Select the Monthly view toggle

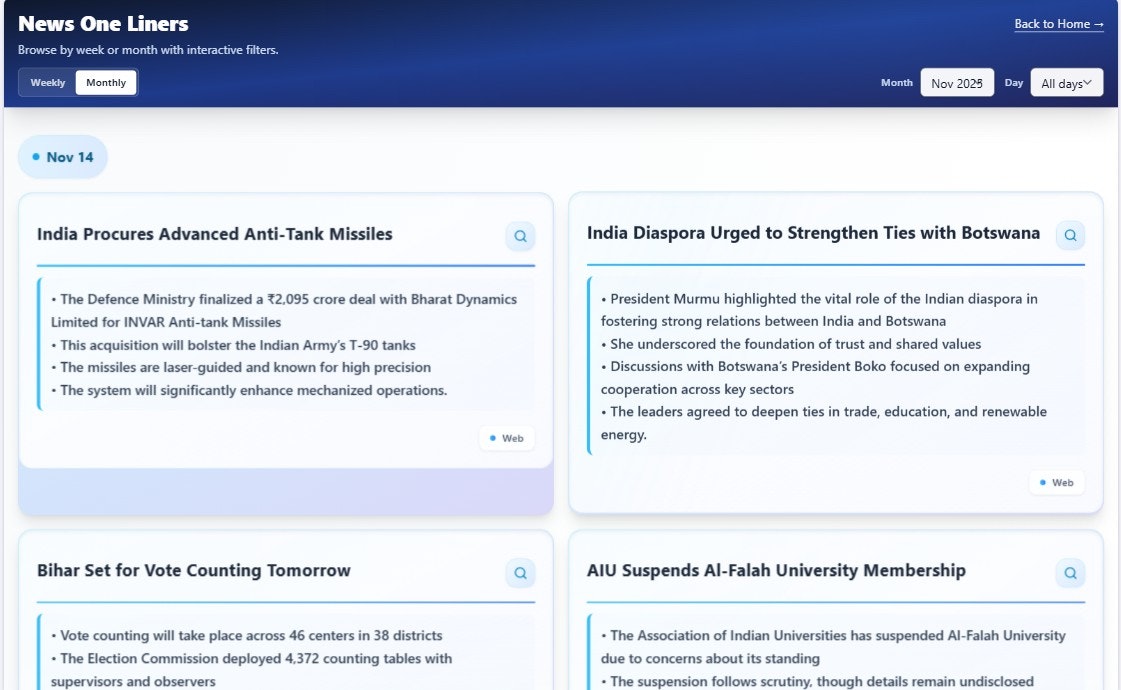click(x=106, y=82)
